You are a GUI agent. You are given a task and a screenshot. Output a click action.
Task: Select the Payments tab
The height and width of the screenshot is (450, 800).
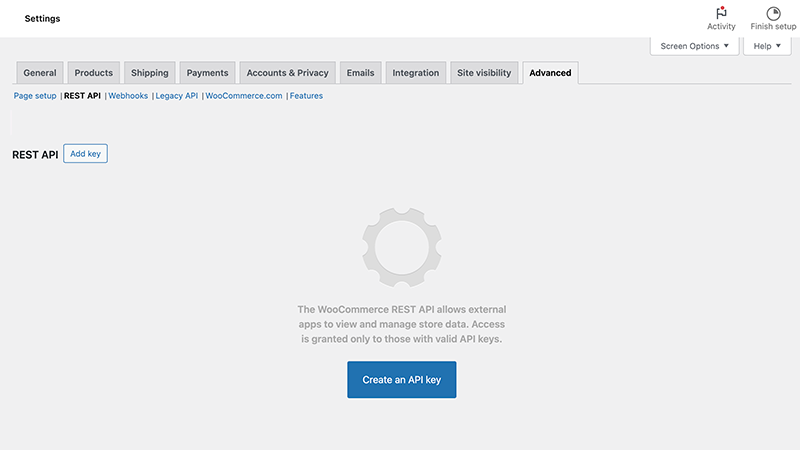(x=208, y=73)
